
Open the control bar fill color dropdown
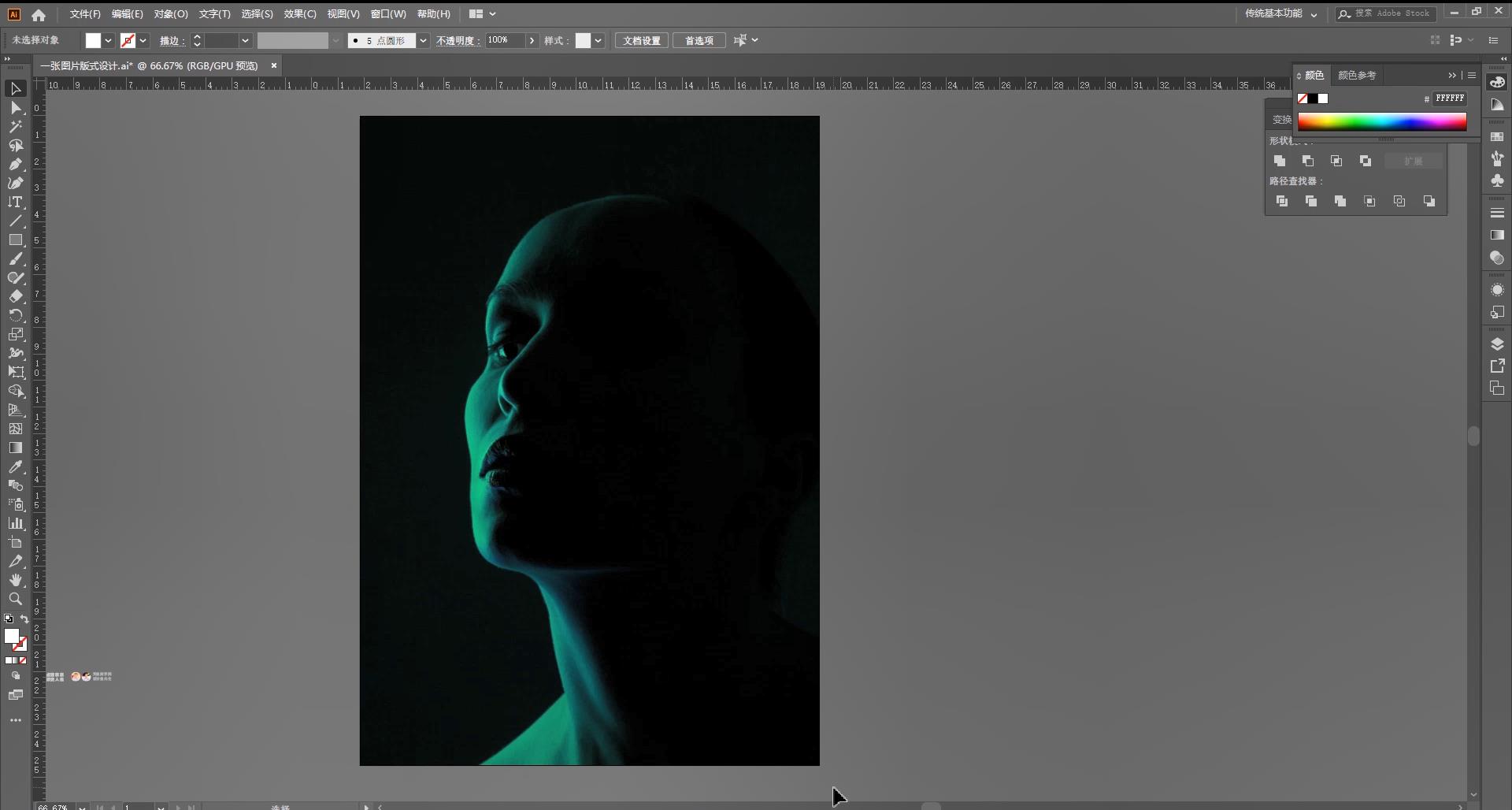108,40
